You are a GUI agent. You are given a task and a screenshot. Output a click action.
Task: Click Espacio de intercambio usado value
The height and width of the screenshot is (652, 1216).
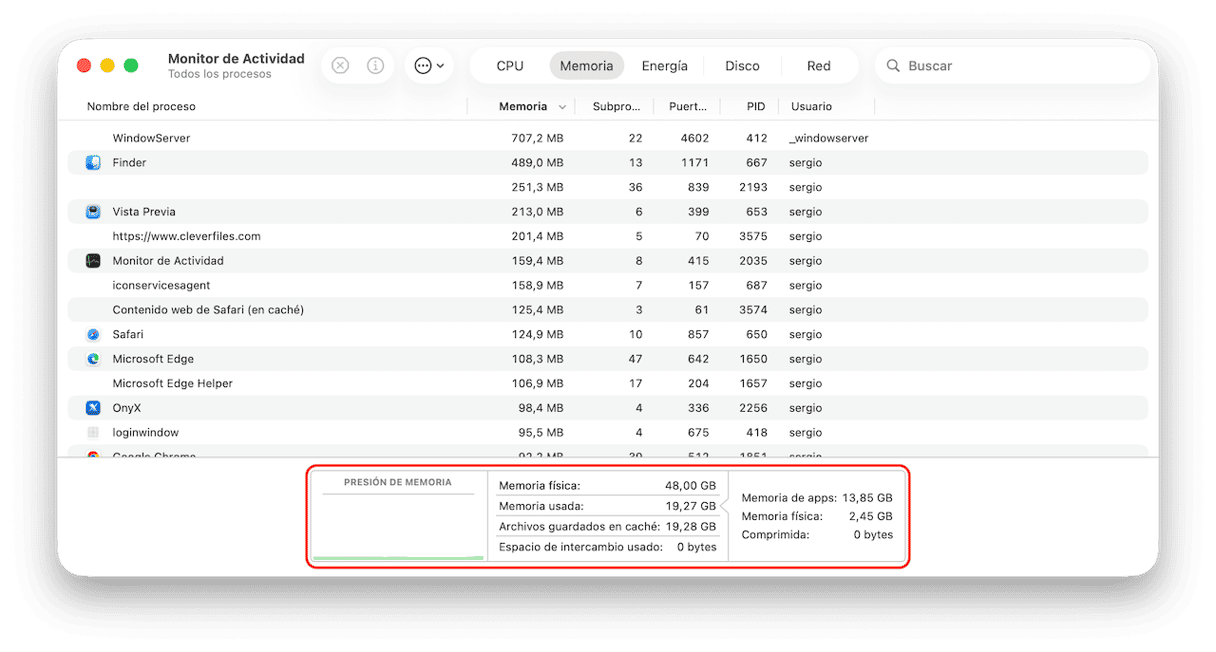pyautogui.click(x=697, y=547)
